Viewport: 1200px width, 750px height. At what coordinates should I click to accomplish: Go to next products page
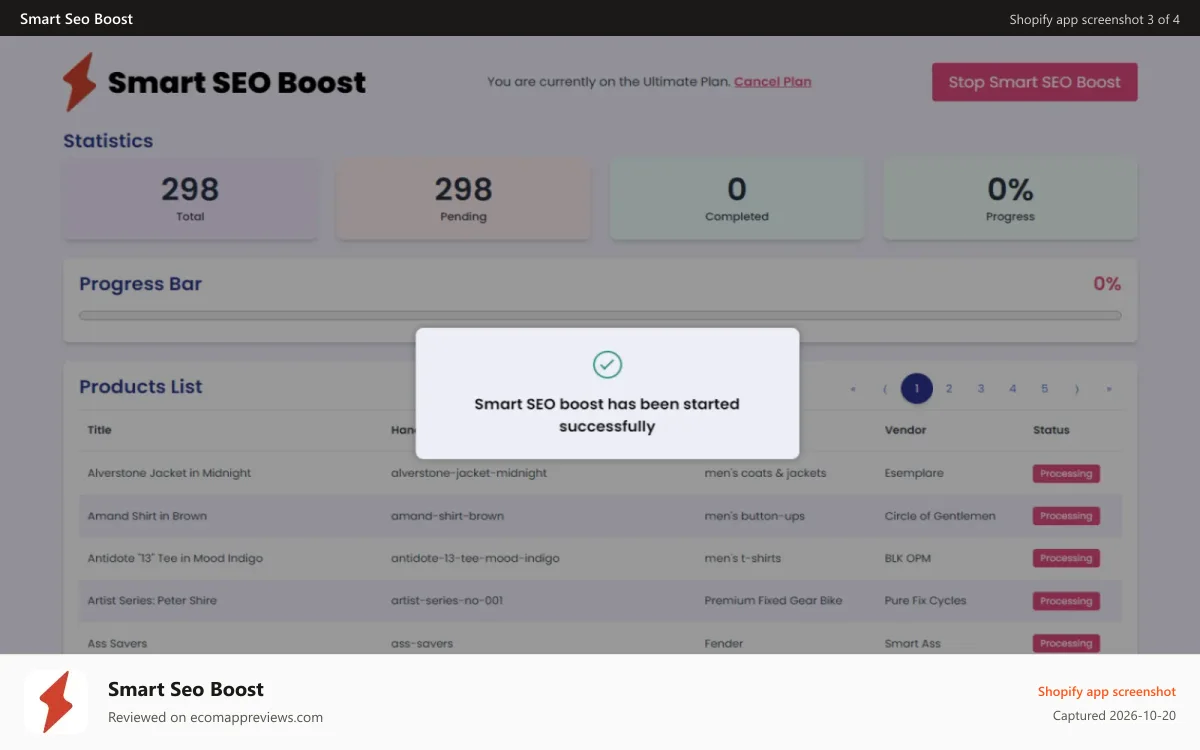(1077, 389)
